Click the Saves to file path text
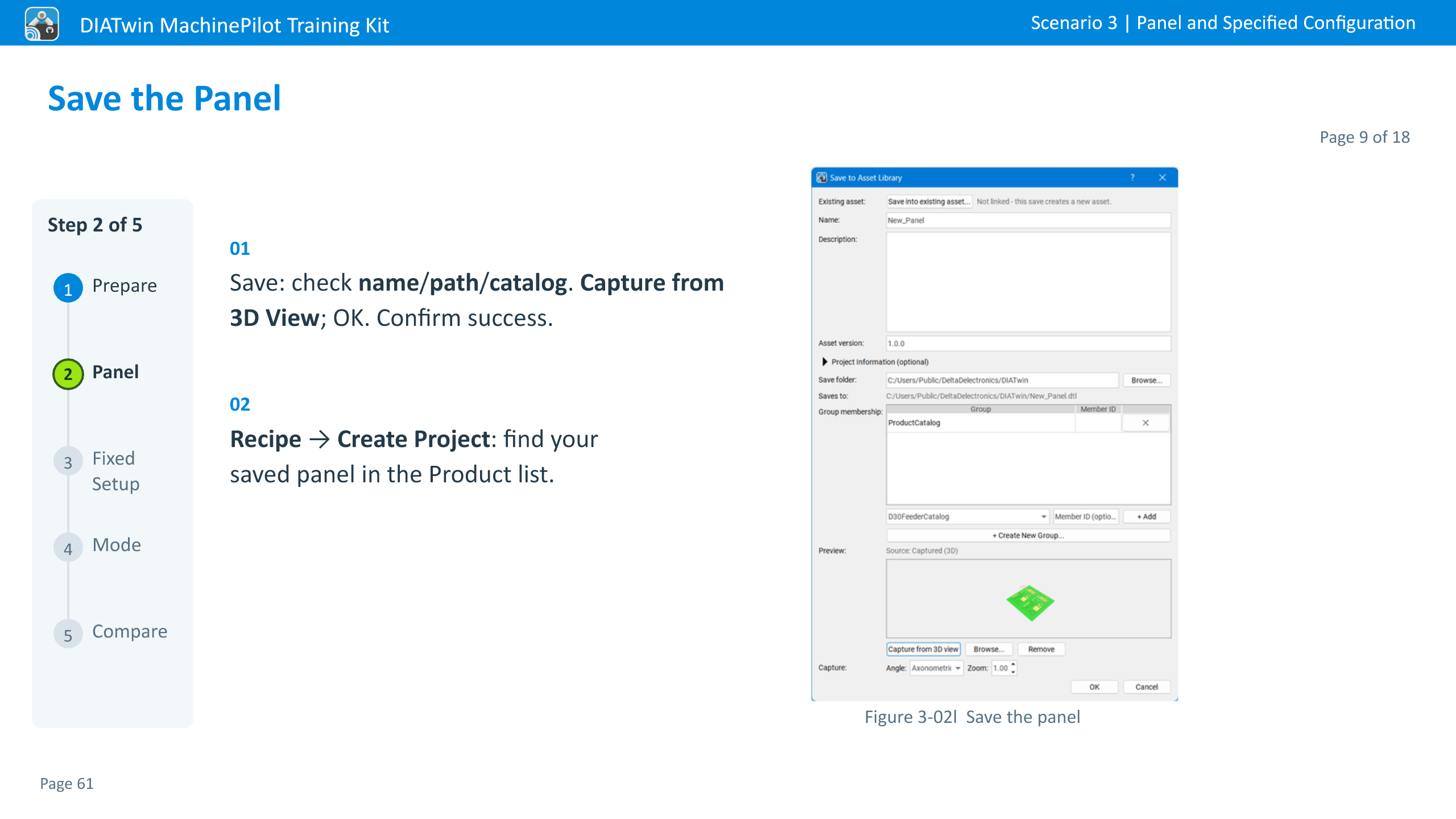 pos(981,396)
